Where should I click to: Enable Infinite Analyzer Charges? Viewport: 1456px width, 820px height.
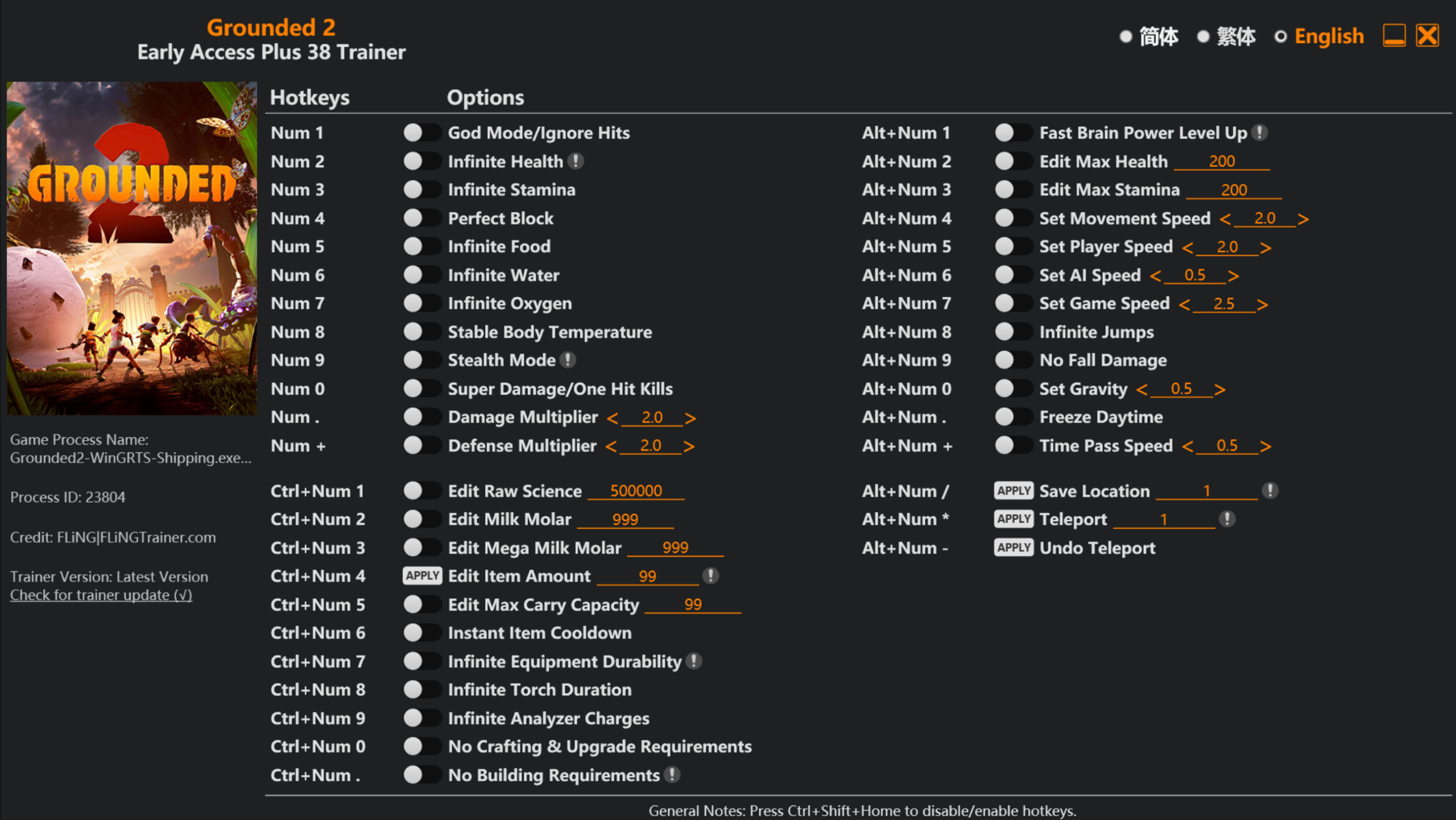coord(422,718)
